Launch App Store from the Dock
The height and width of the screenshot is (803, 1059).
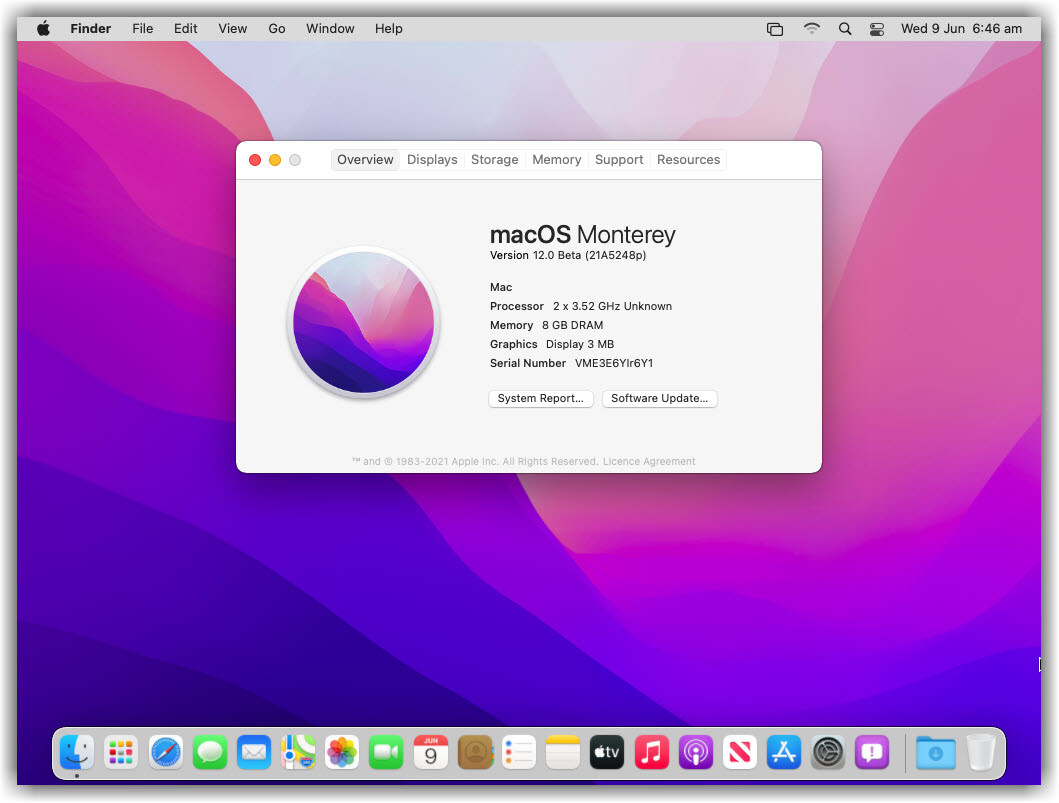tap(784, 752)
